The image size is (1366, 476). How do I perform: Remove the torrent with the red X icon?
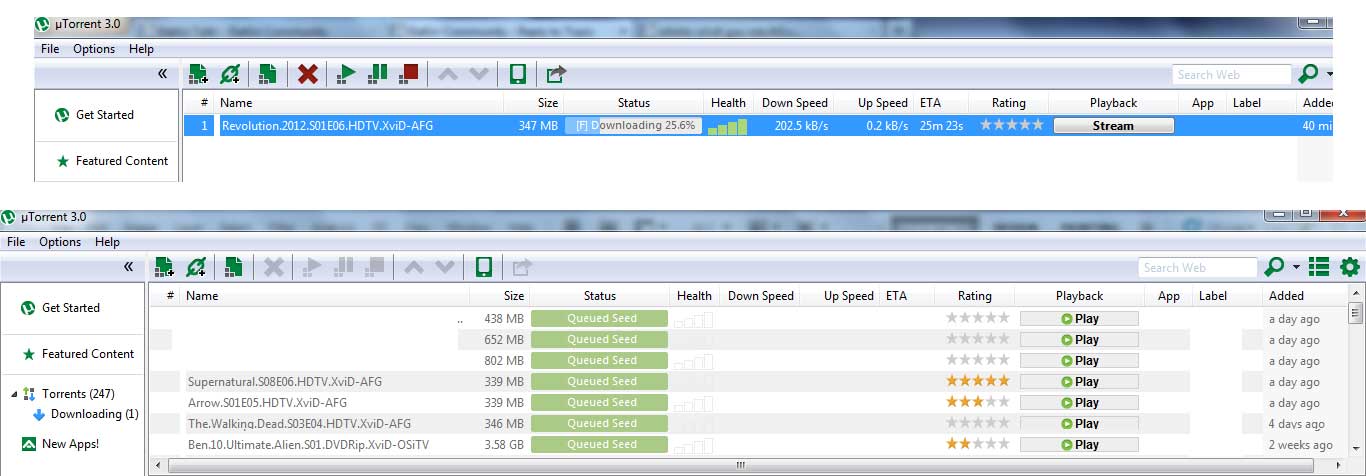(x=308, y=73)
